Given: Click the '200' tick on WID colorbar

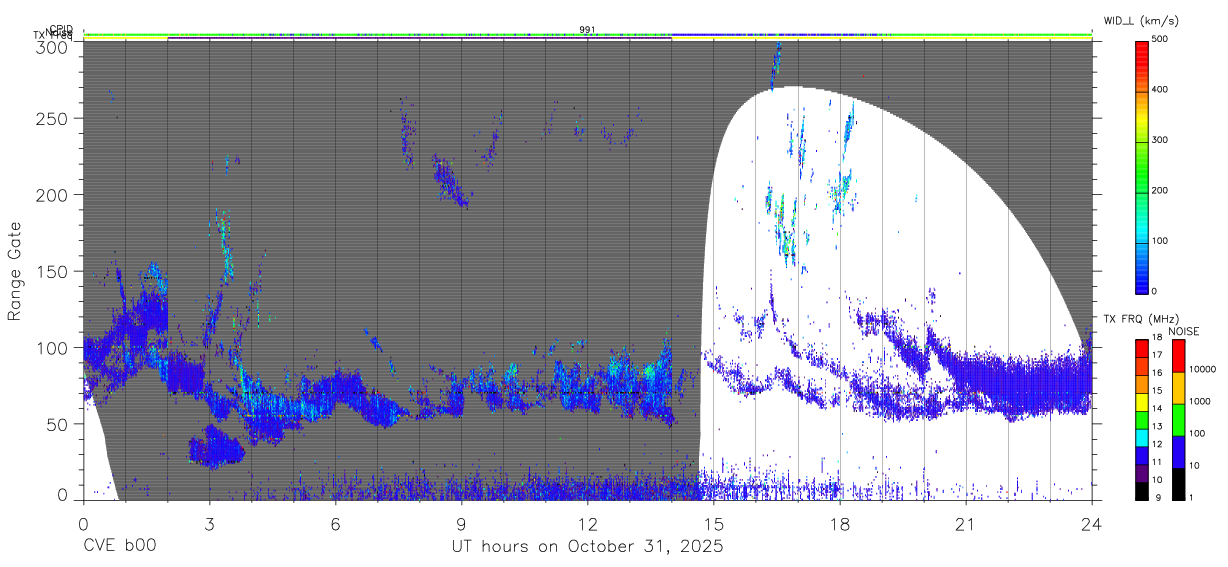Looking at the screenshot, I should (x=1161, y=190).
